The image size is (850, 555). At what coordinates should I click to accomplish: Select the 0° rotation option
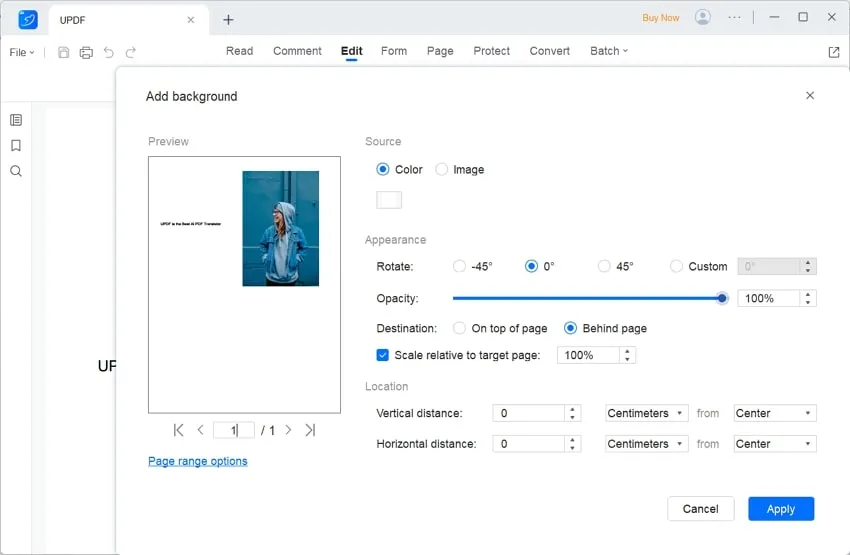point(531,266)
